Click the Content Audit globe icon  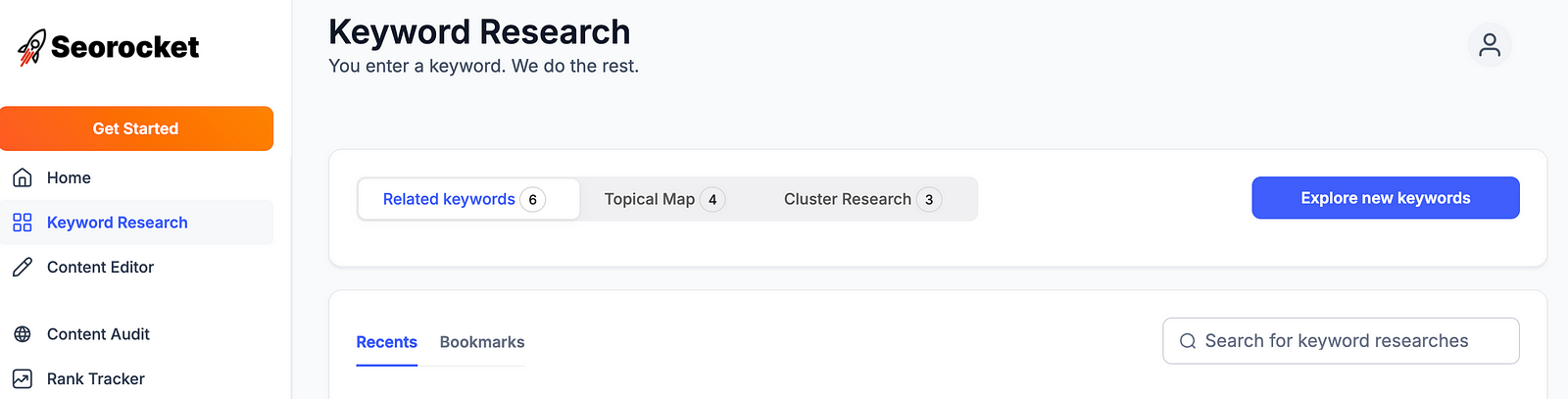(23, 334)
